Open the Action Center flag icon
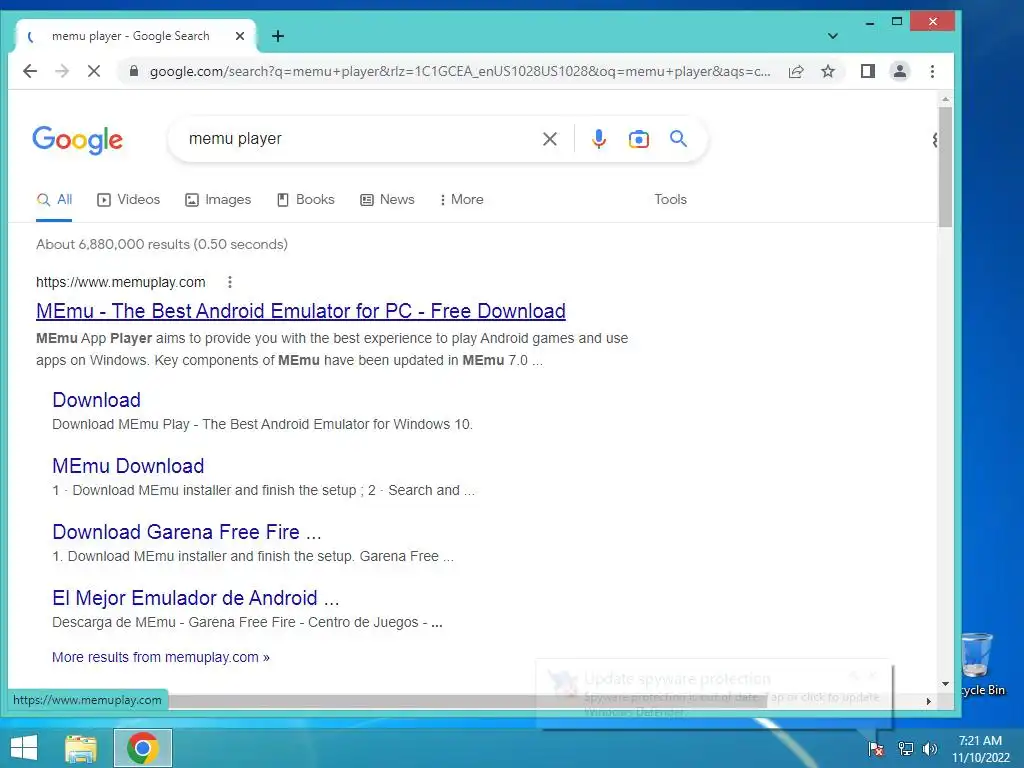Screen dimensions: 1024x768 coord(876,748)
